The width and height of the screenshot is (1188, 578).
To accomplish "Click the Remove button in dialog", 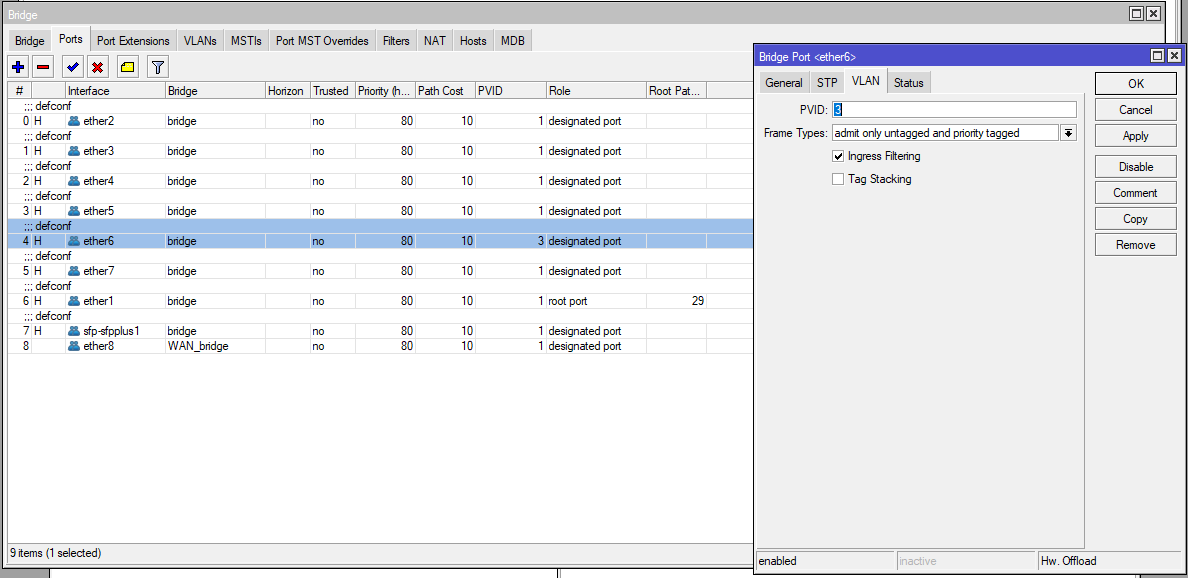I will 1136,245.
